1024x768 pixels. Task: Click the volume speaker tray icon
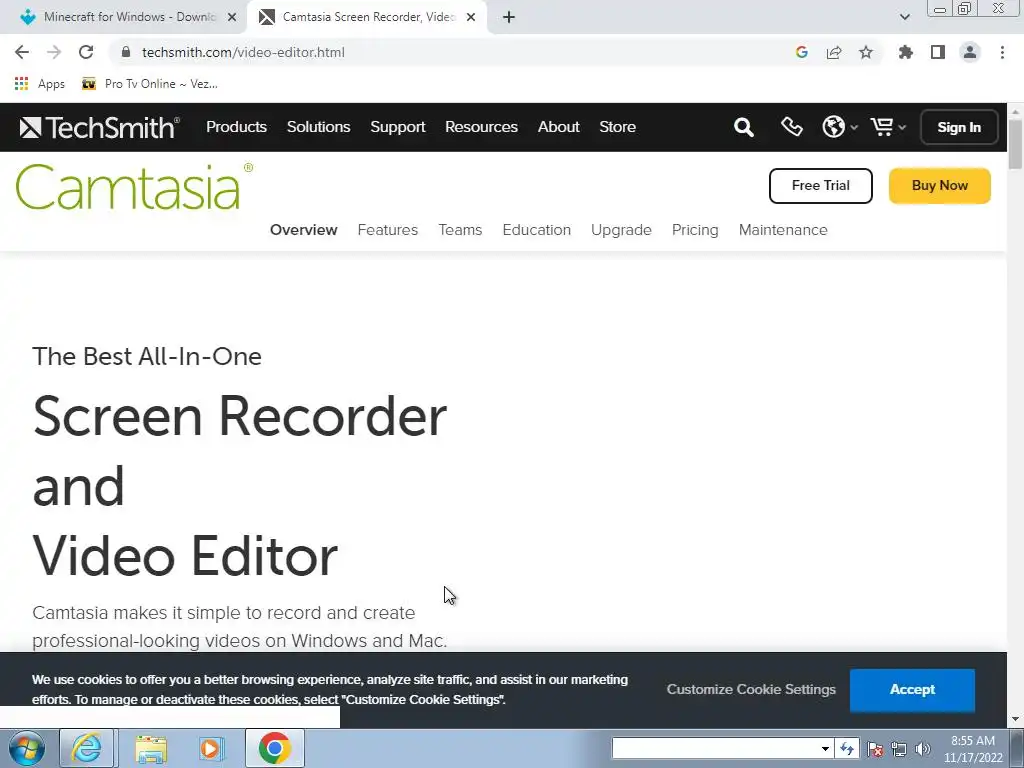(922, 749)
